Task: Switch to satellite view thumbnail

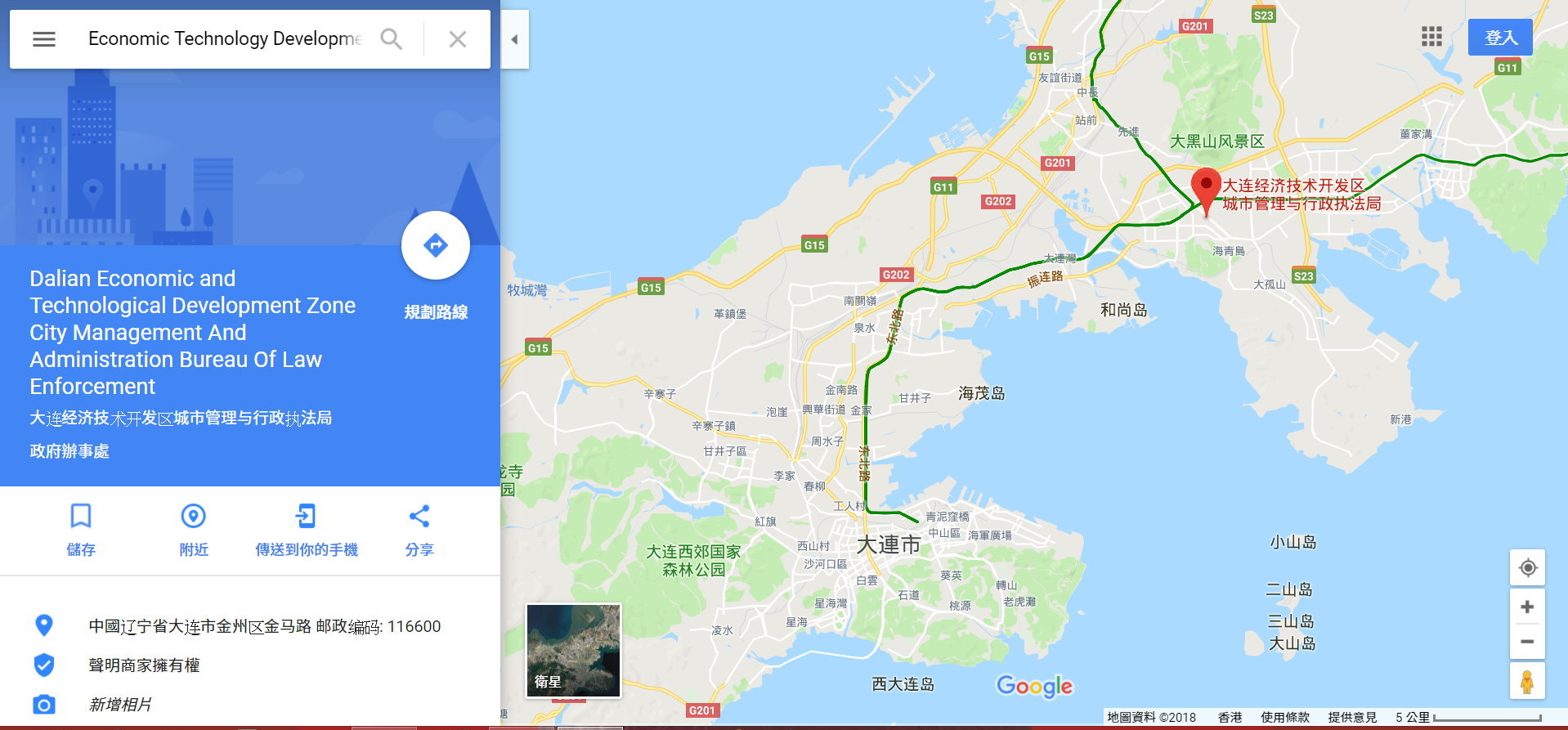Action: point(573,651)
